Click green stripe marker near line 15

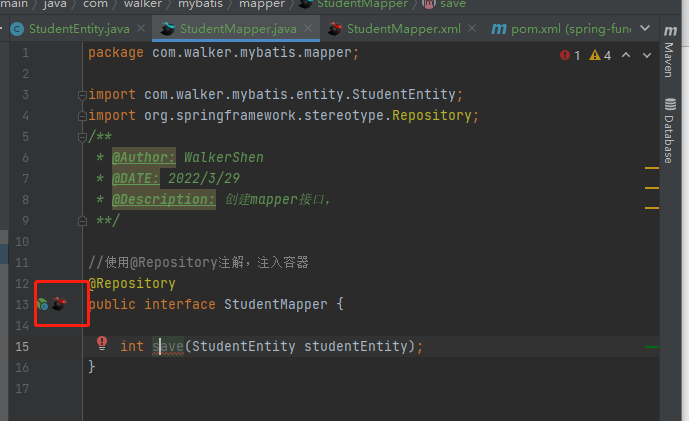[x=652, y=347]
